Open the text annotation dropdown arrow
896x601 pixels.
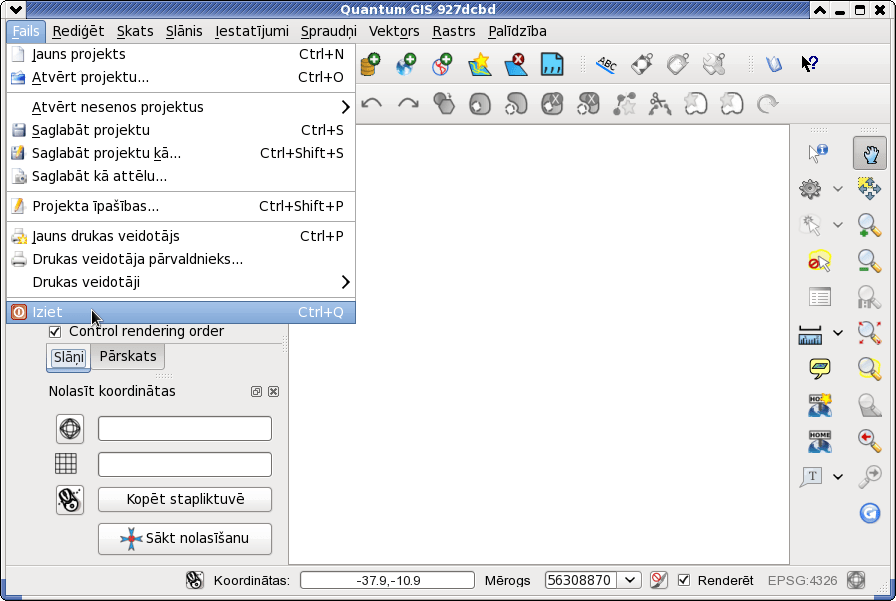tap(838, 476)
